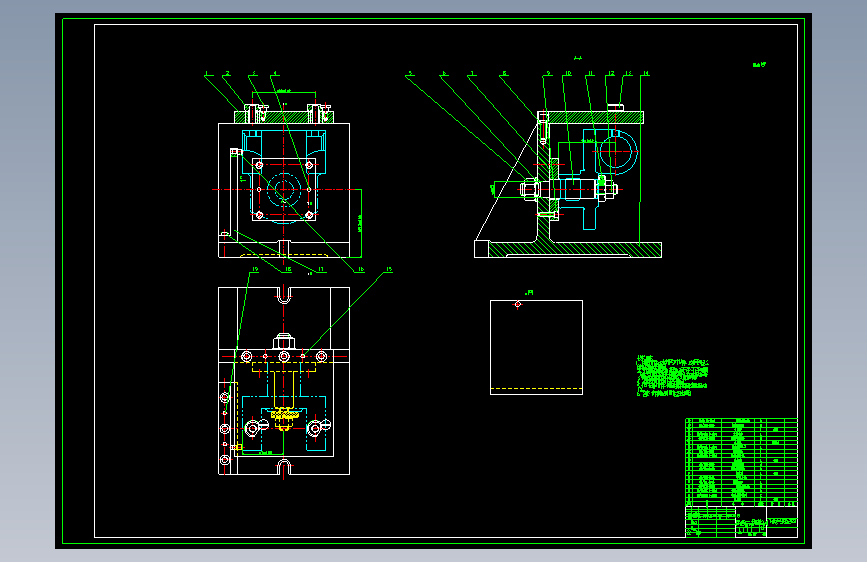Click the small label at top right corner

(759, 65)
